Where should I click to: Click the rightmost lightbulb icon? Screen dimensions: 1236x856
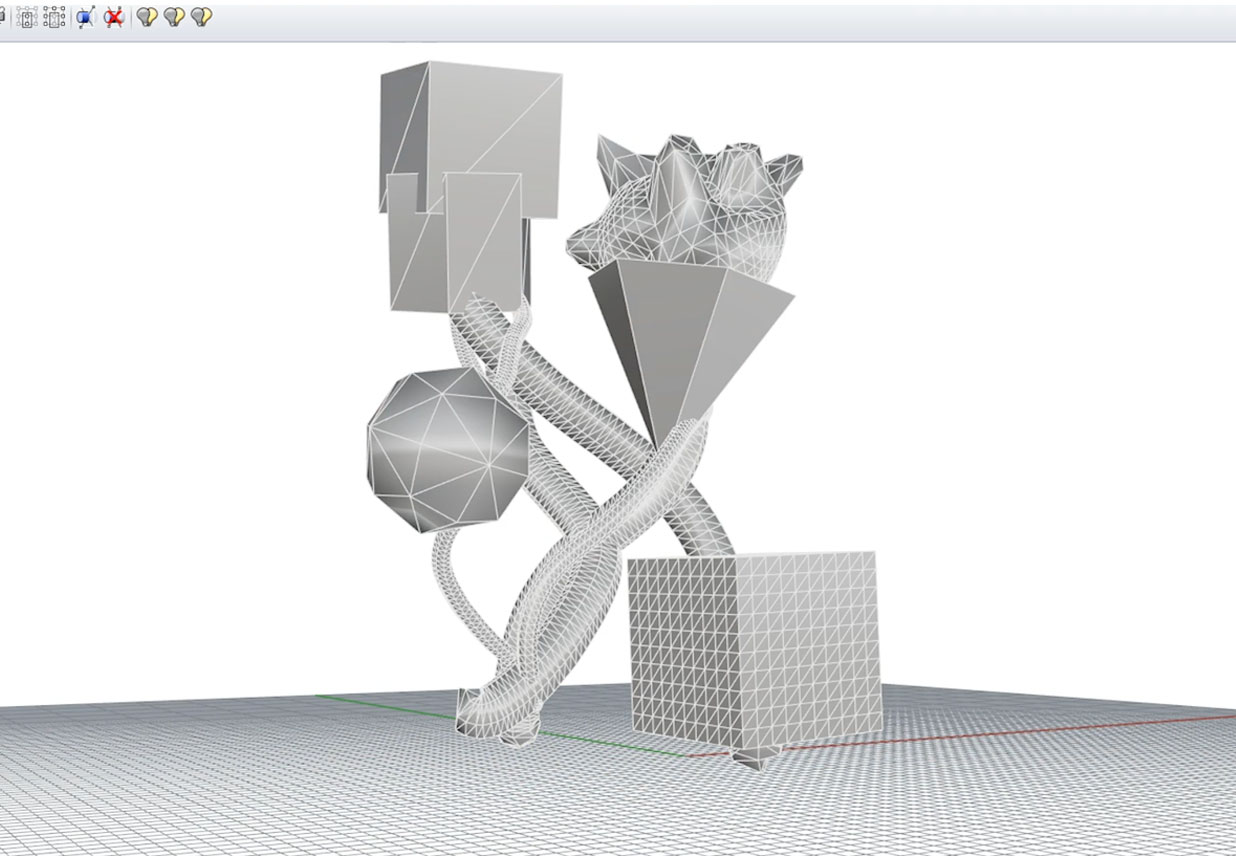[202, 17]
